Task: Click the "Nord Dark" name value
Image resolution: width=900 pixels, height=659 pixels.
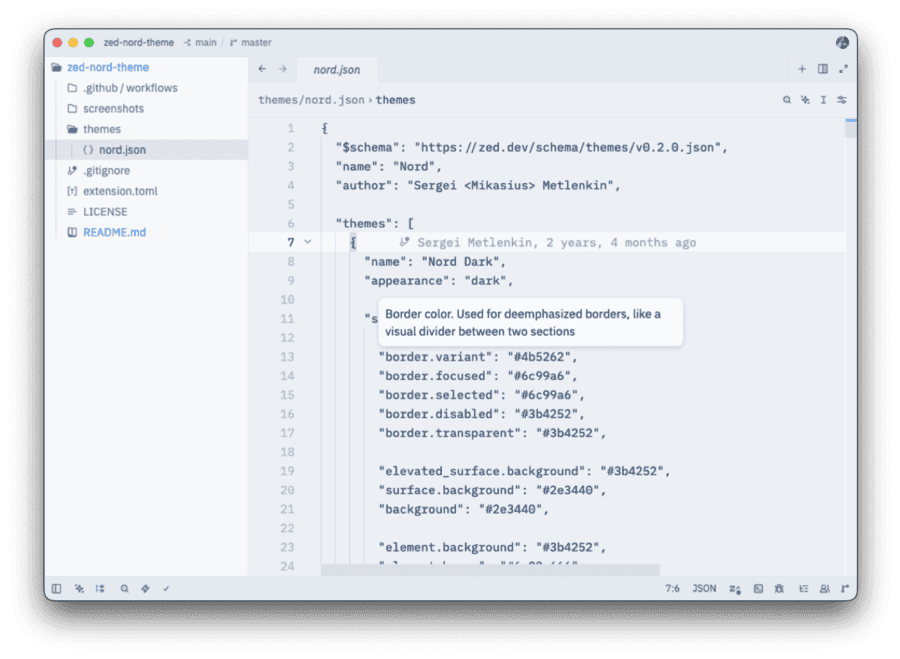Action: coord(460,262)
